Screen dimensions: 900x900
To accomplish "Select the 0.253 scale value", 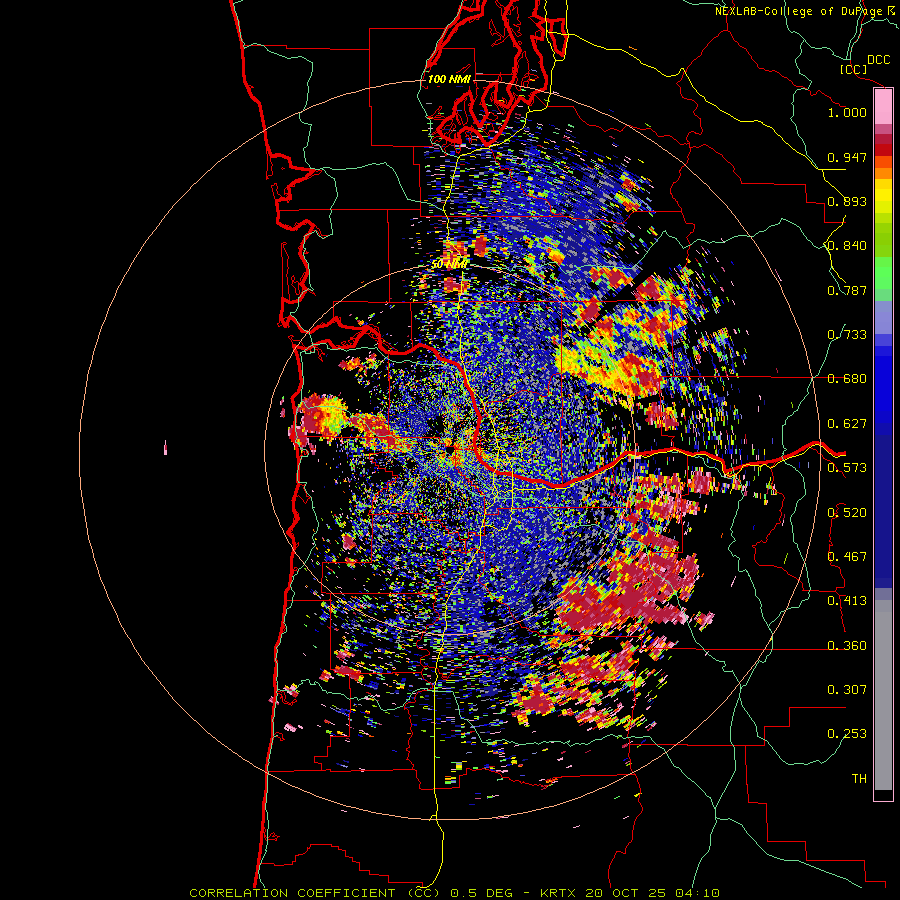I will [x=847, y=734].
